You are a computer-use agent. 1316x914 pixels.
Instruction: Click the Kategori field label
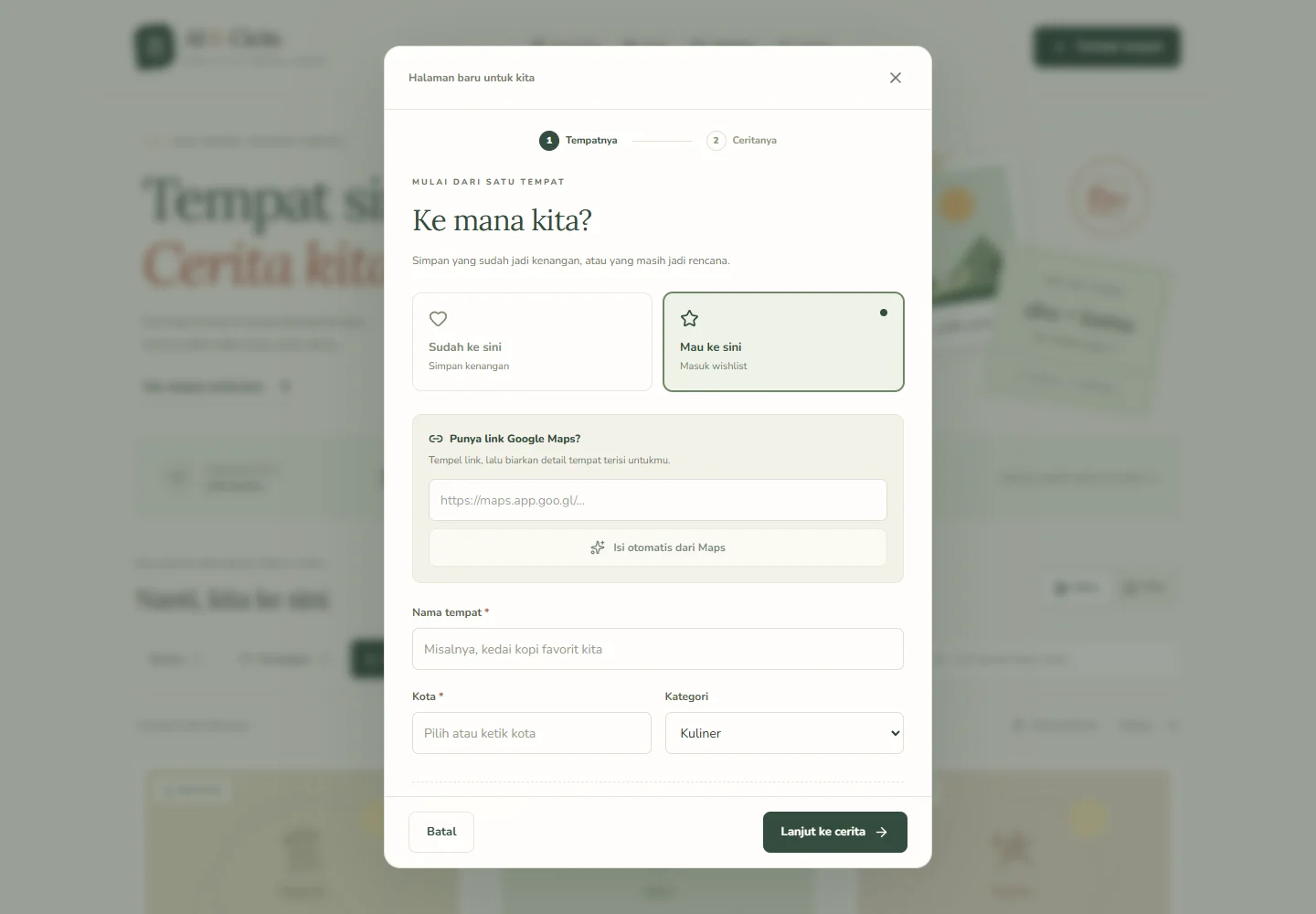tap(686, 696)
